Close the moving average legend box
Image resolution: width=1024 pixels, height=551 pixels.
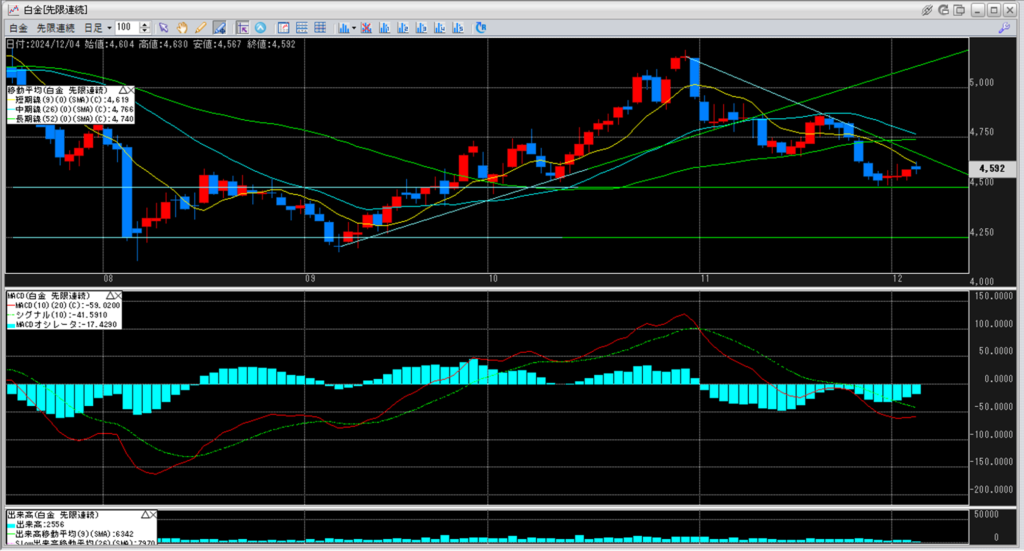coord(133,90)
